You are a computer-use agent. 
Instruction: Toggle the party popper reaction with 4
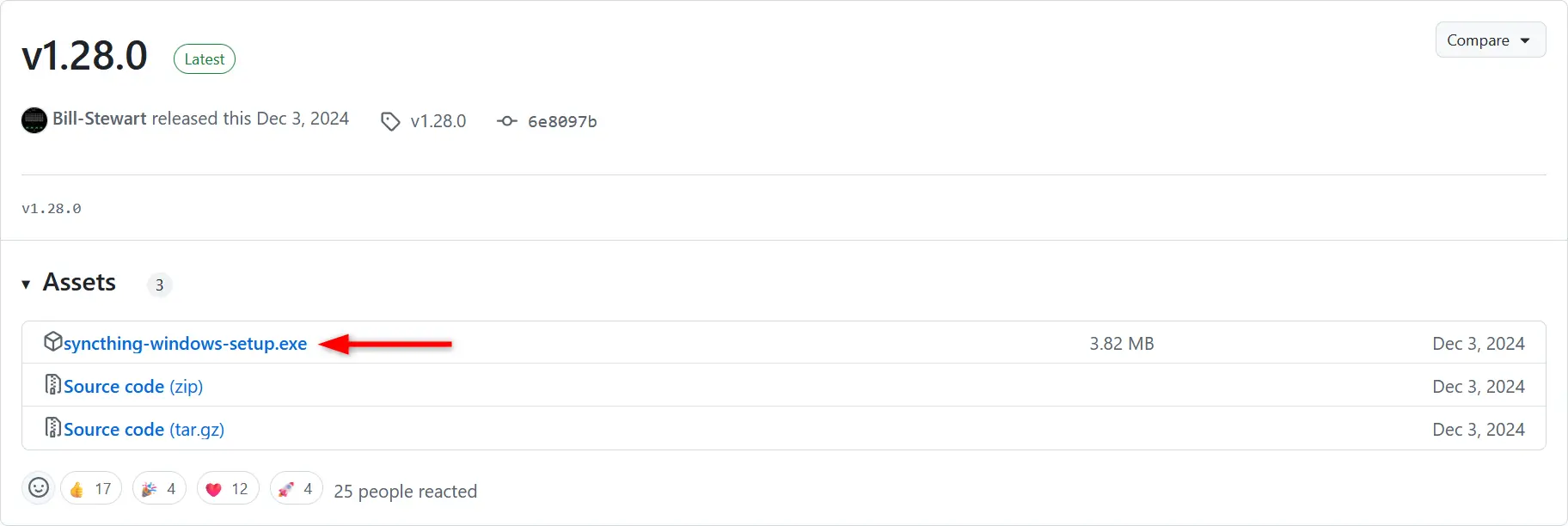(159, 488)
